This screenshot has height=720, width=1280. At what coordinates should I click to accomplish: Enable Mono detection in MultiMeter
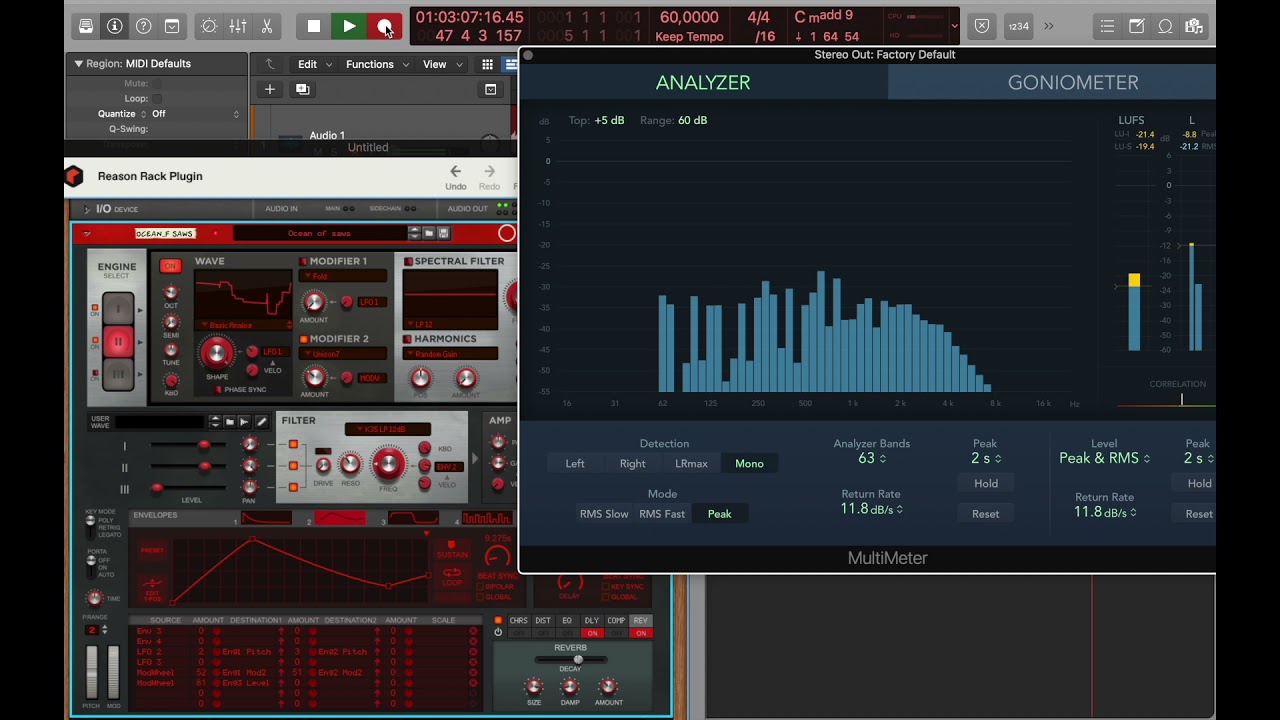749,463
